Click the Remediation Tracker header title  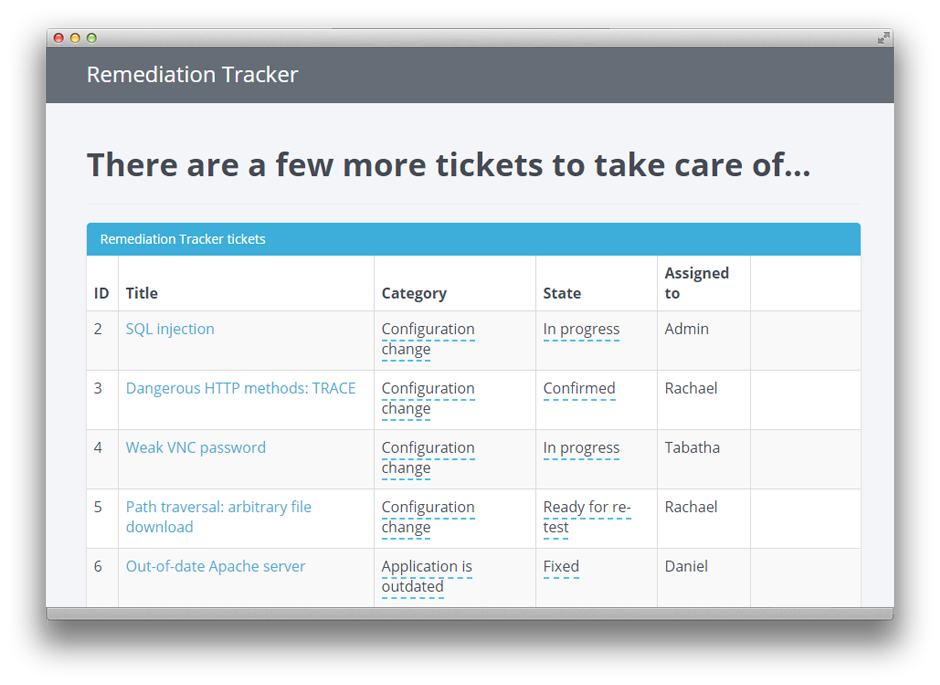coord(192,75)
